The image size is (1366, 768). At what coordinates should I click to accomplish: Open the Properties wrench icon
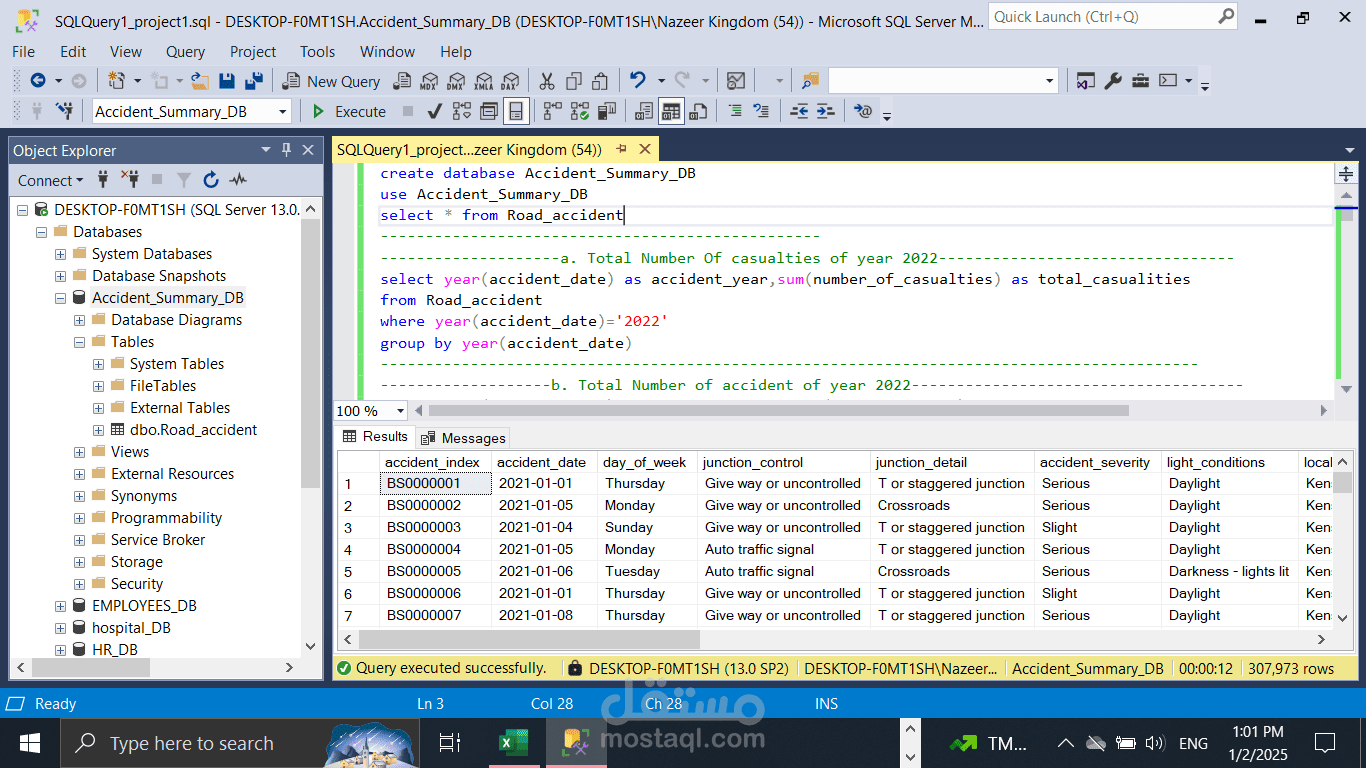coord(1113,81)
